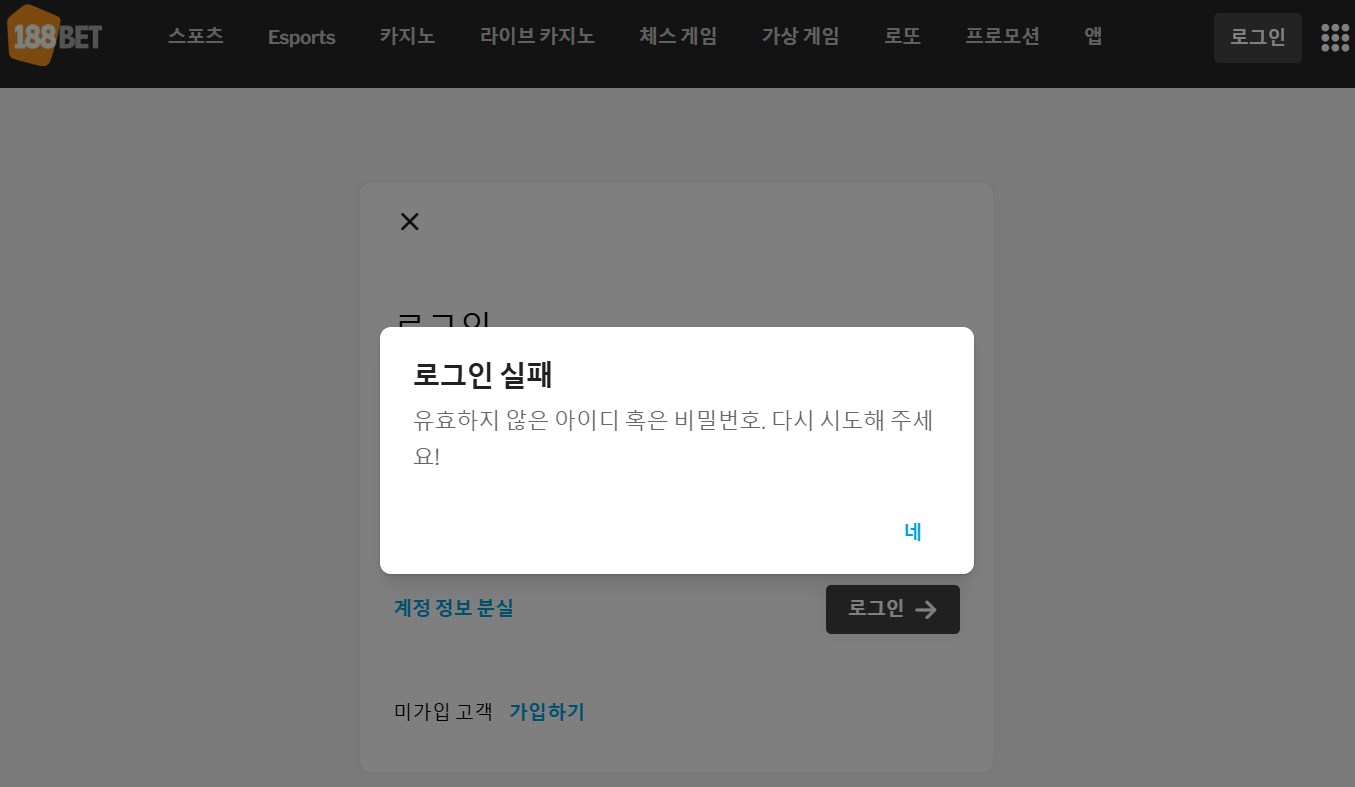Open the 로또 section
The height and width of the screenshot is (787, 1355).
(x=902, y=37)
